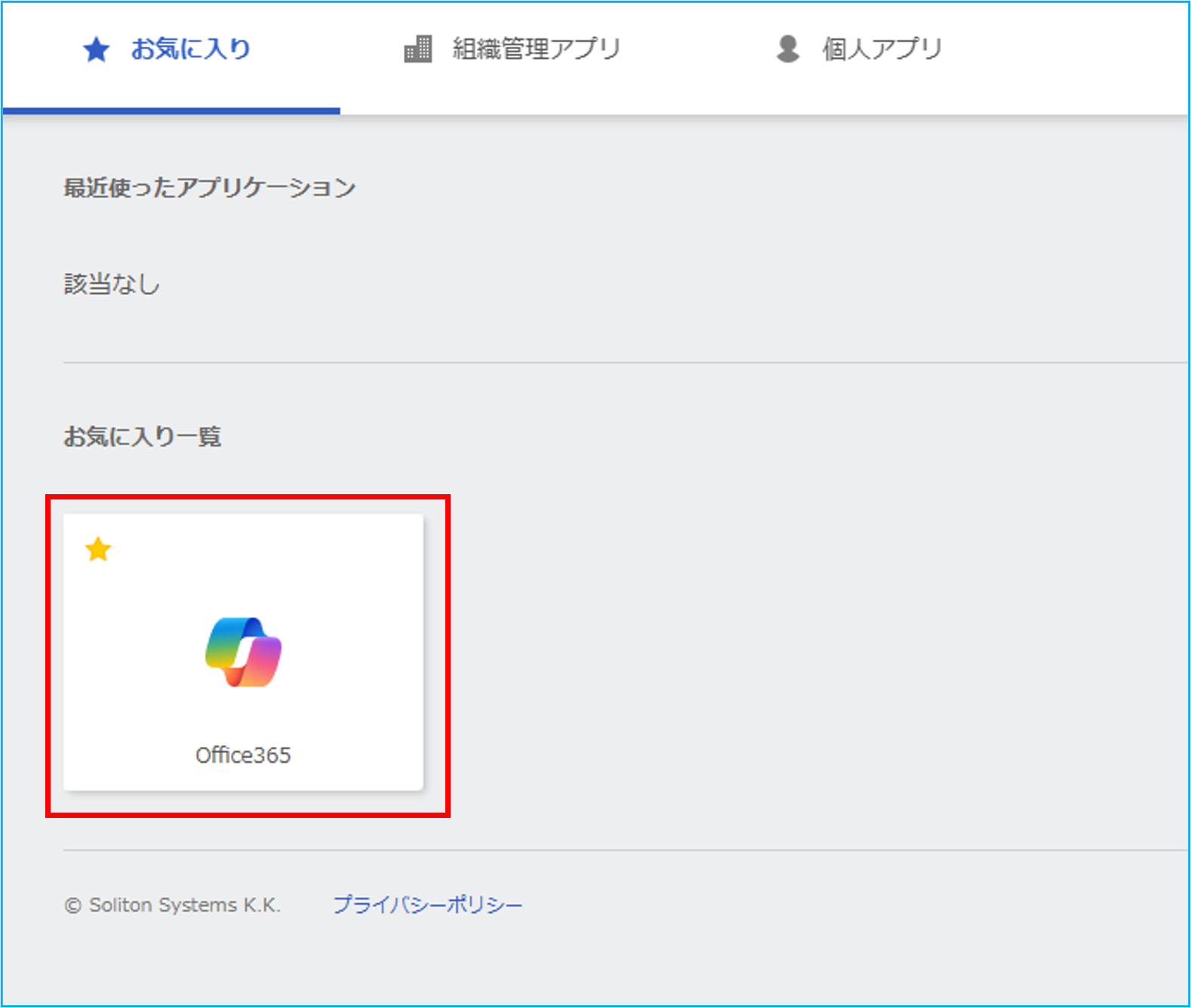Screen dimensions: 1191x1008
Task: Click the 該当なし text
Action: tap(112, 284)
